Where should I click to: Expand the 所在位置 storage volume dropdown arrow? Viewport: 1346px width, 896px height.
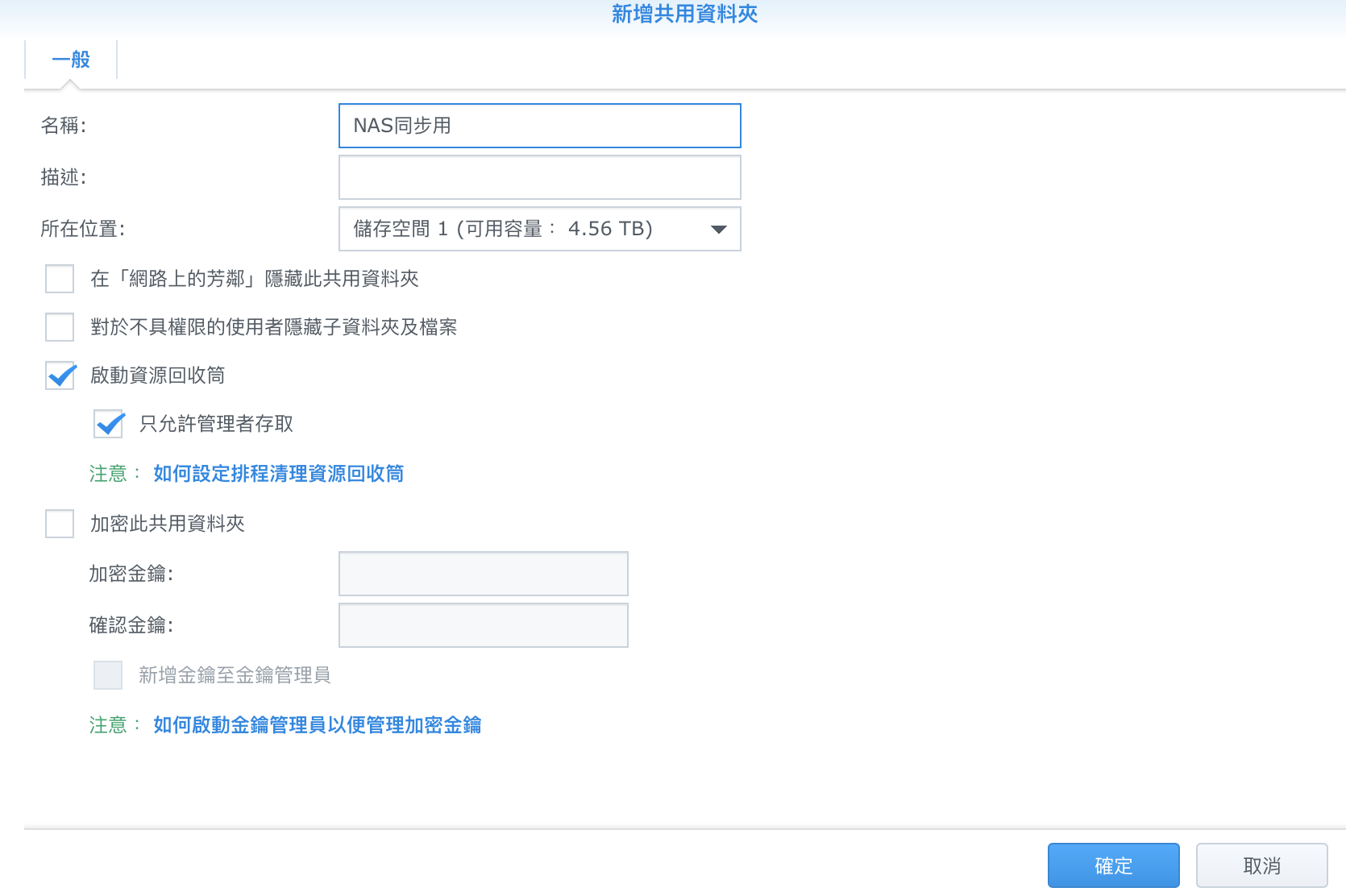coord(718,230)
